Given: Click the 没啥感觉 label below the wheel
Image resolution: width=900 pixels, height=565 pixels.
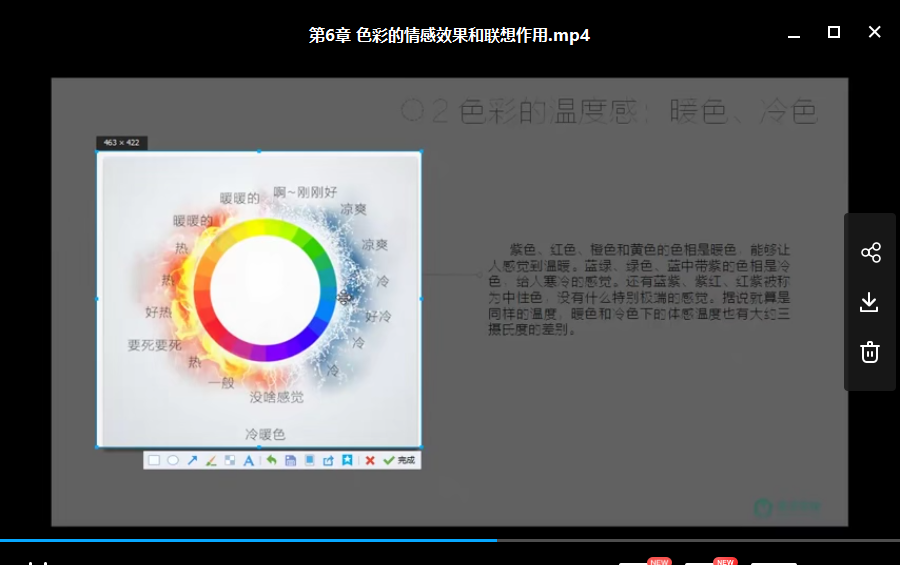Looking at the screenshot, I should (x=277, y=397).
